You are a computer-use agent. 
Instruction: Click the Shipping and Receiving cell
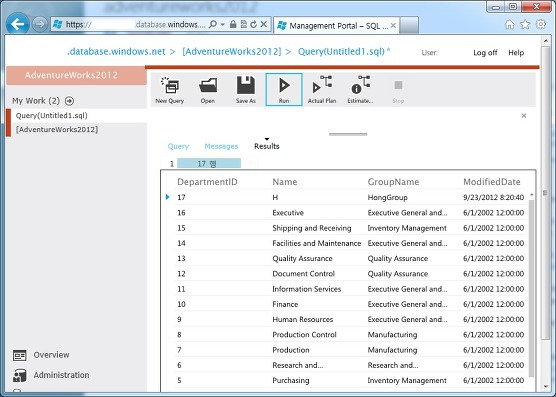click(311, 228)
